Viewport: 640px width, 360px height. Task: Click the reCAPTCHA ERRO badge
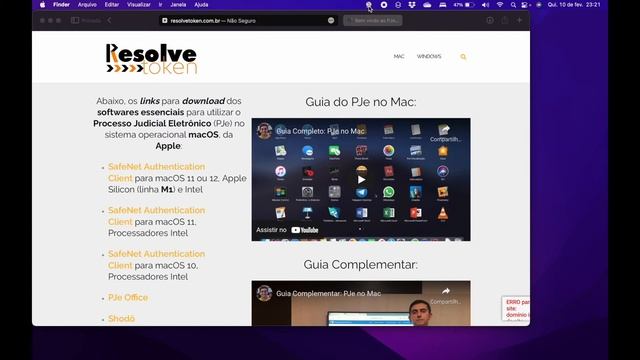click(516, 308)
